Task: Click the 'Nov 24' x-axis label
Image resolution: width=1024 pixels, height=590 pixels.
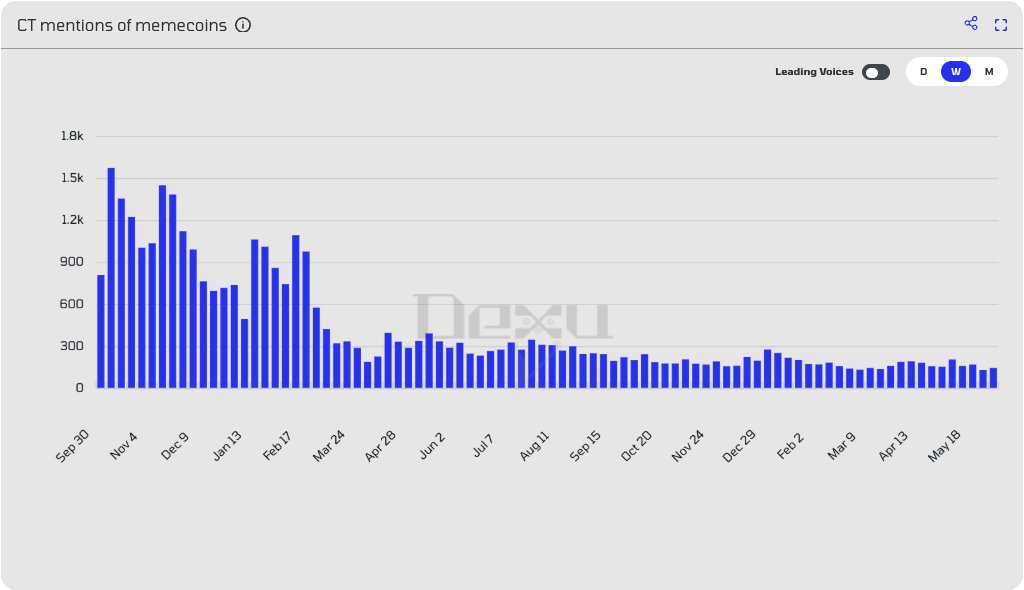Action: pos(688,446)
